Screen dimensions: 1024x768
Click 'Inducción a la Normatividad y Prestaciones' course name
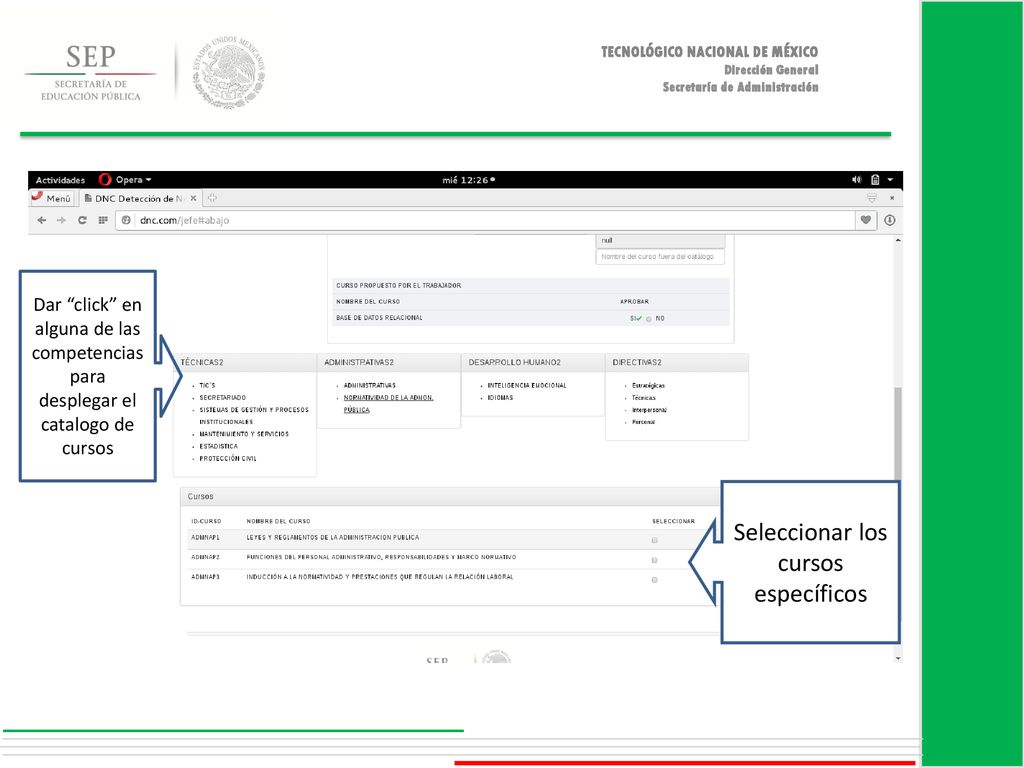pos(380,577)
